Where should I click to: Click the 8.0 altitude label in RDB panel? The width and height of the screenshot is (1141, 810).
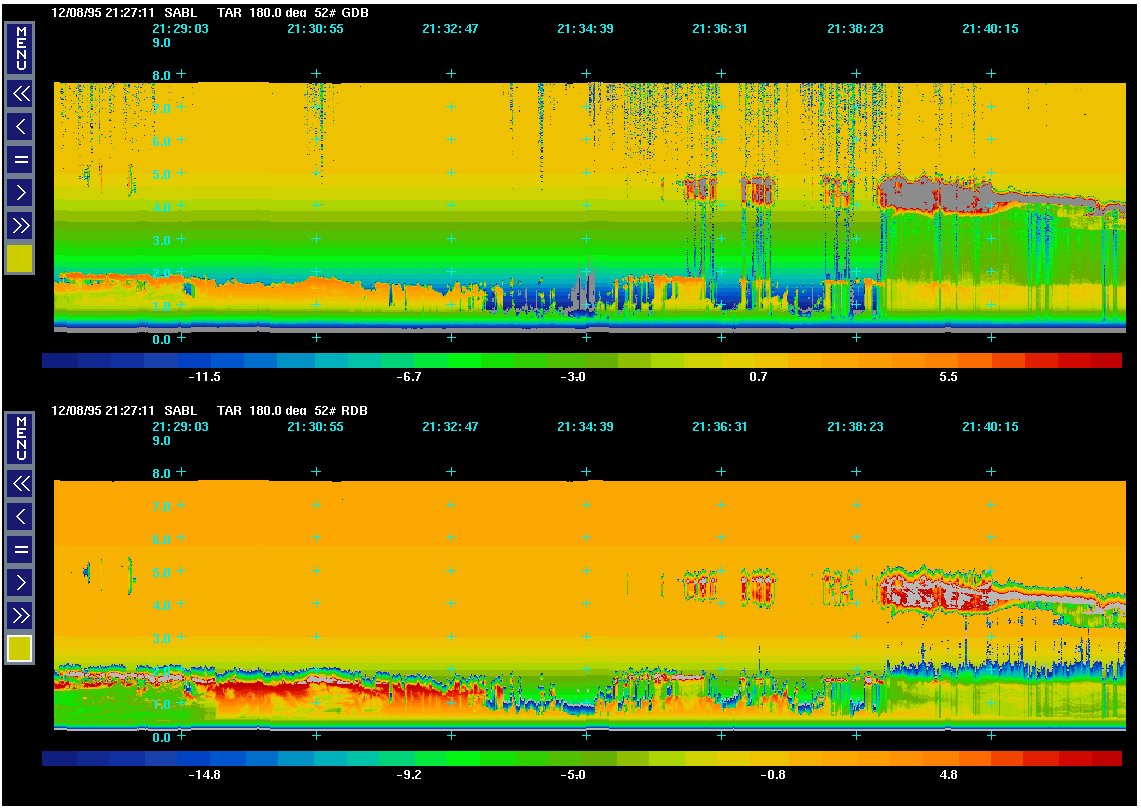161,473
